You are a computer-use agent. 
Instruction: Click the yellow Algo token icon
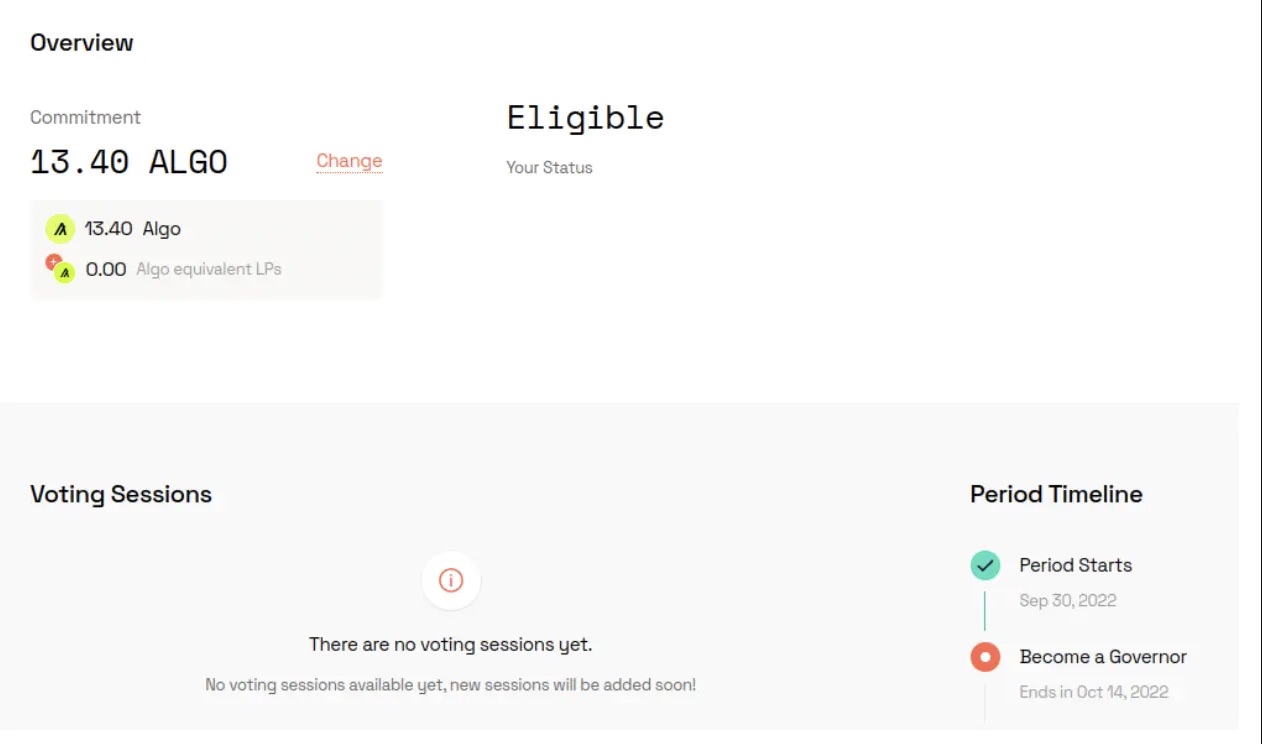tap(60, 229)
